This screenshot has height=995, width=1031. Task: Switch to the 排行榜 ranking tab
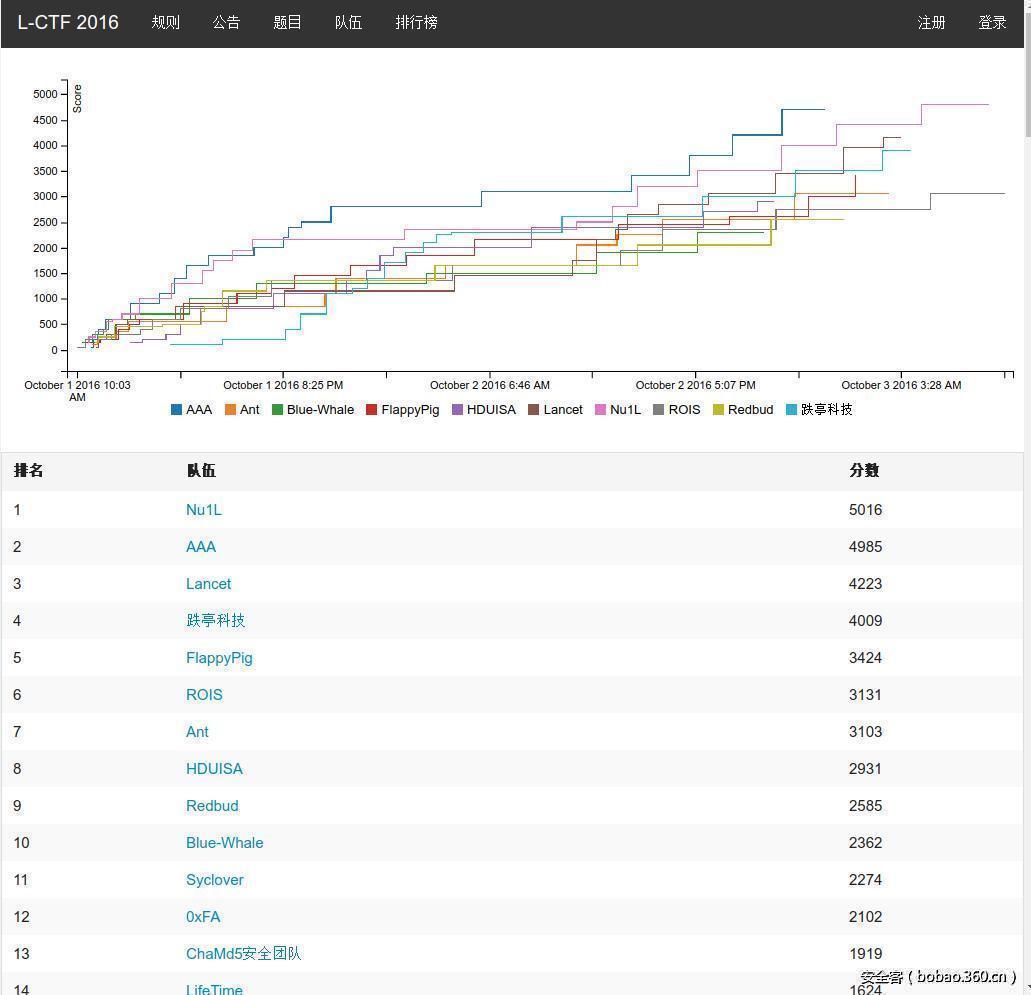click(416, 22)
